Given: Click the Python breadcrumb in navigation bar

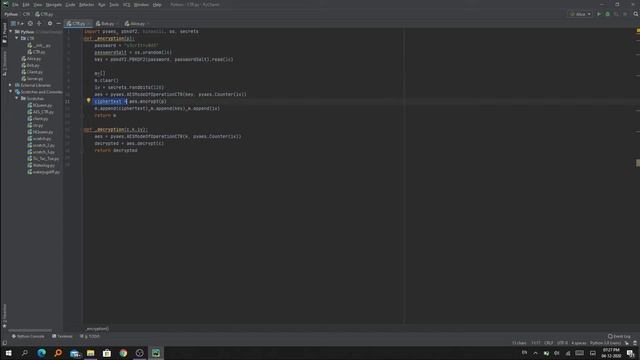Looking at the screenshot, I should (11, 14).
